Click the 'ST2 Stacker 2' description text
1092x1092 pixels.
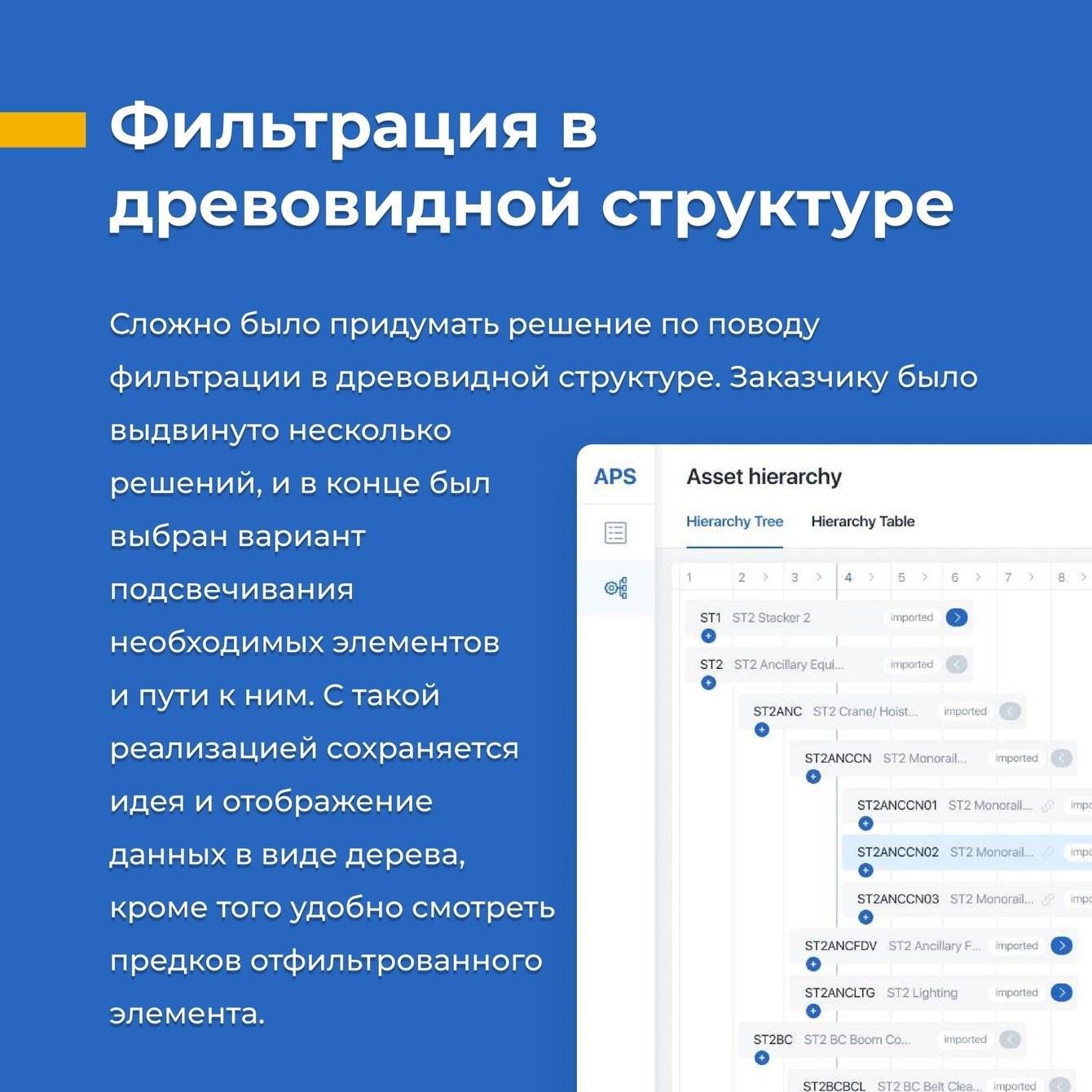[x=771, y=618]
